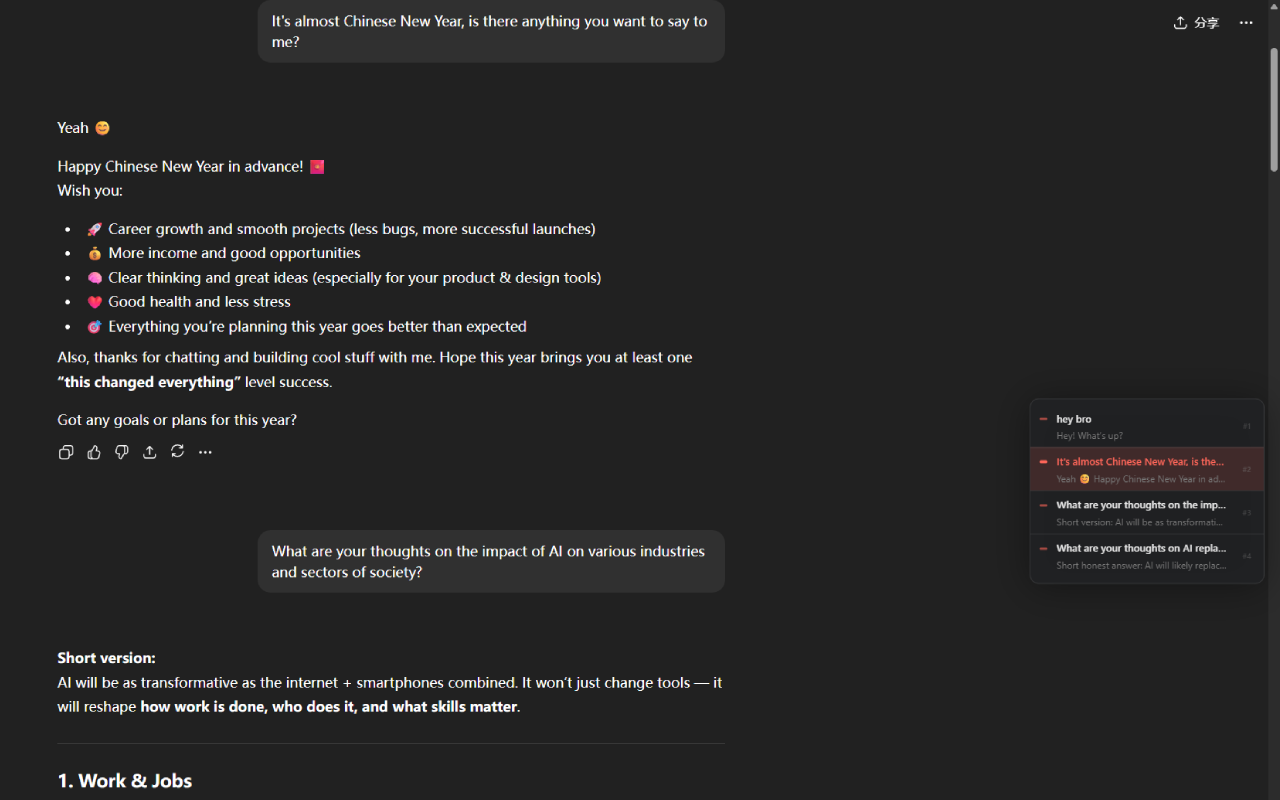Copy the assistant's New Year message
Screen dimensions: 1280x800
66,452
